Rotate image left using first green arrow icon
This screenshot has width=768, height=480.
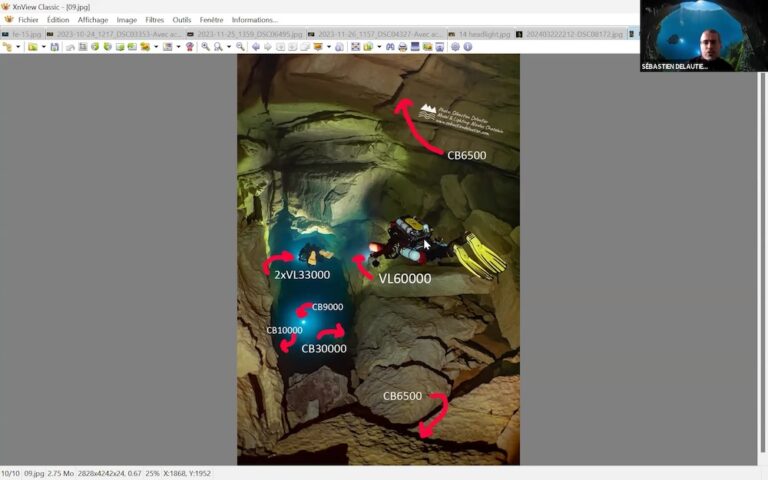click(95, 47)
